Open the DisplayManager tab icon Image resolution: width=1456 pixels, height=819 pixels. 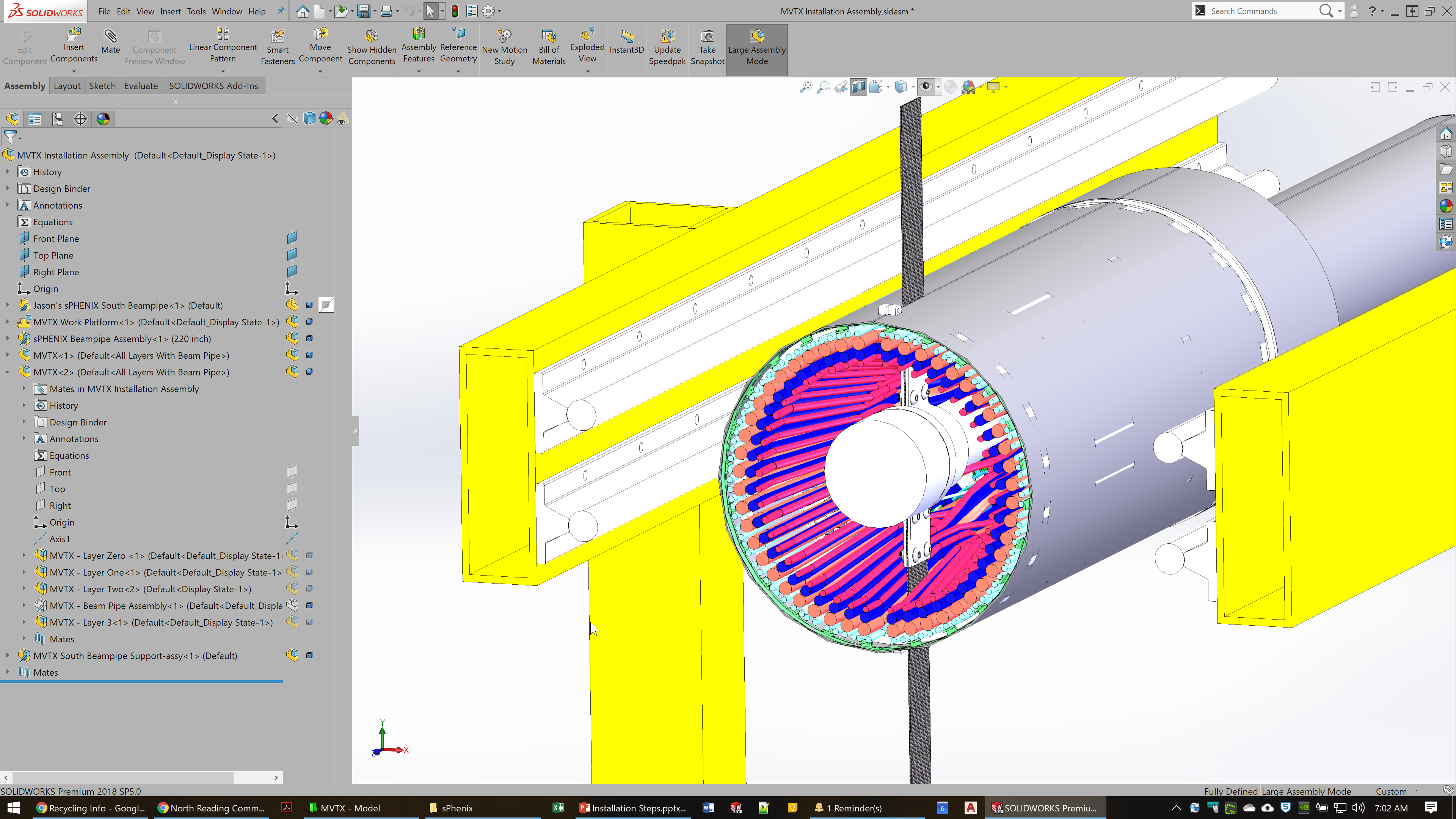(103, 119)
